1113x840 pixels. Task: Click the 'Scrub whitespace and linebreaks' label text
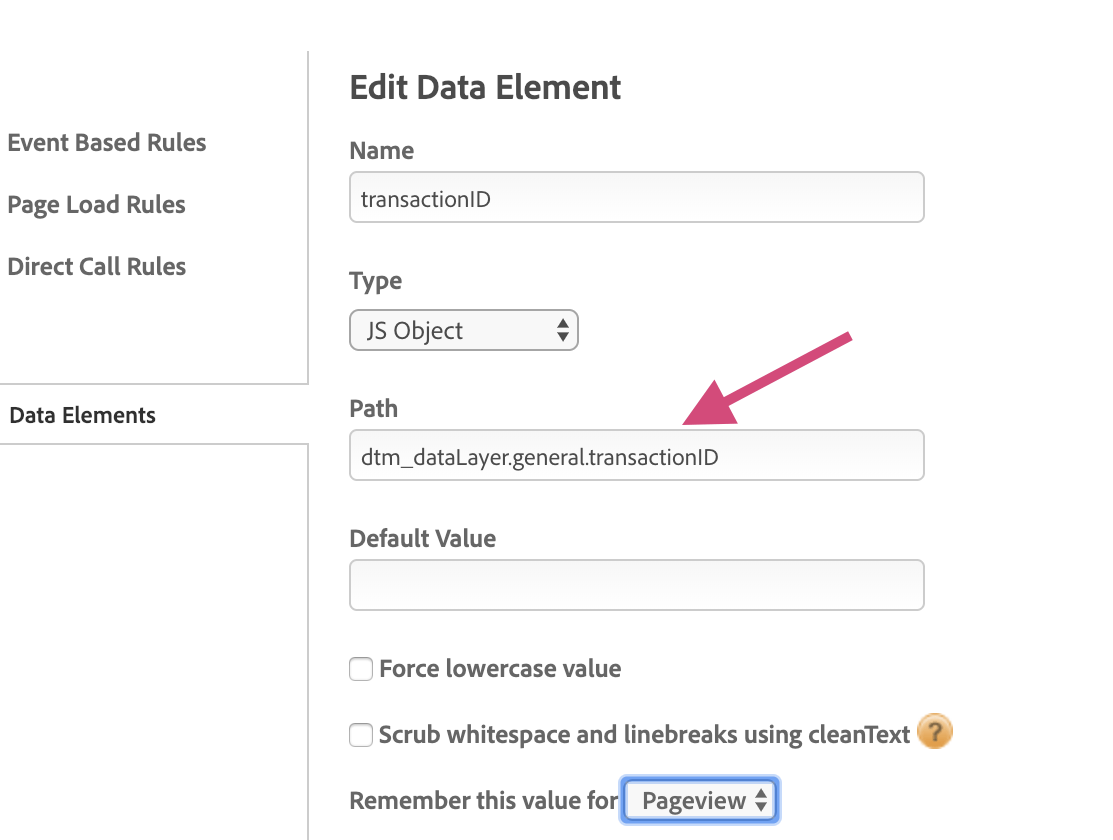644,735
